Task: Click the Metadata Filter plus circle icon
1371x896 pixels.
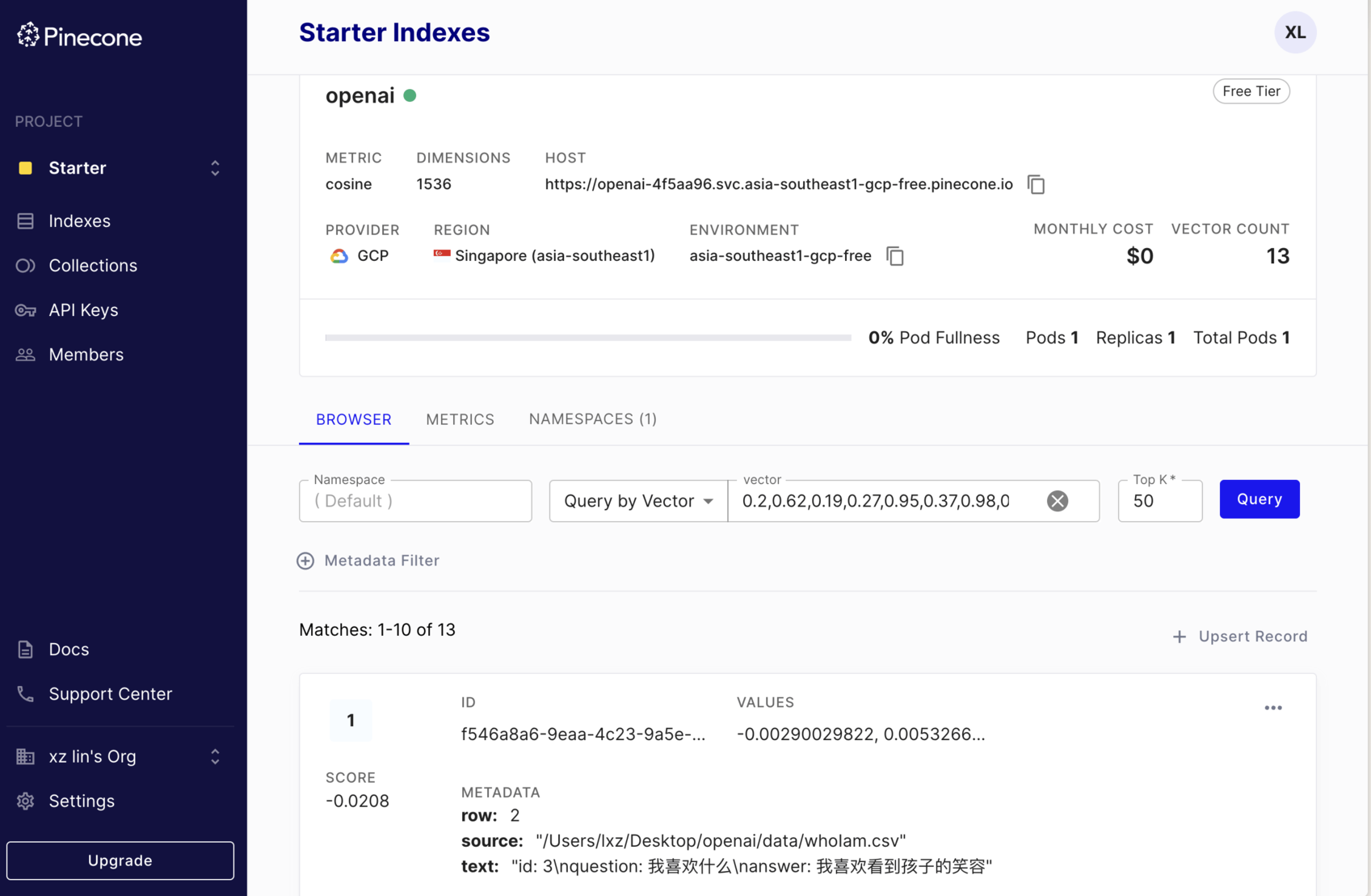Action: (x=305, y=561)
